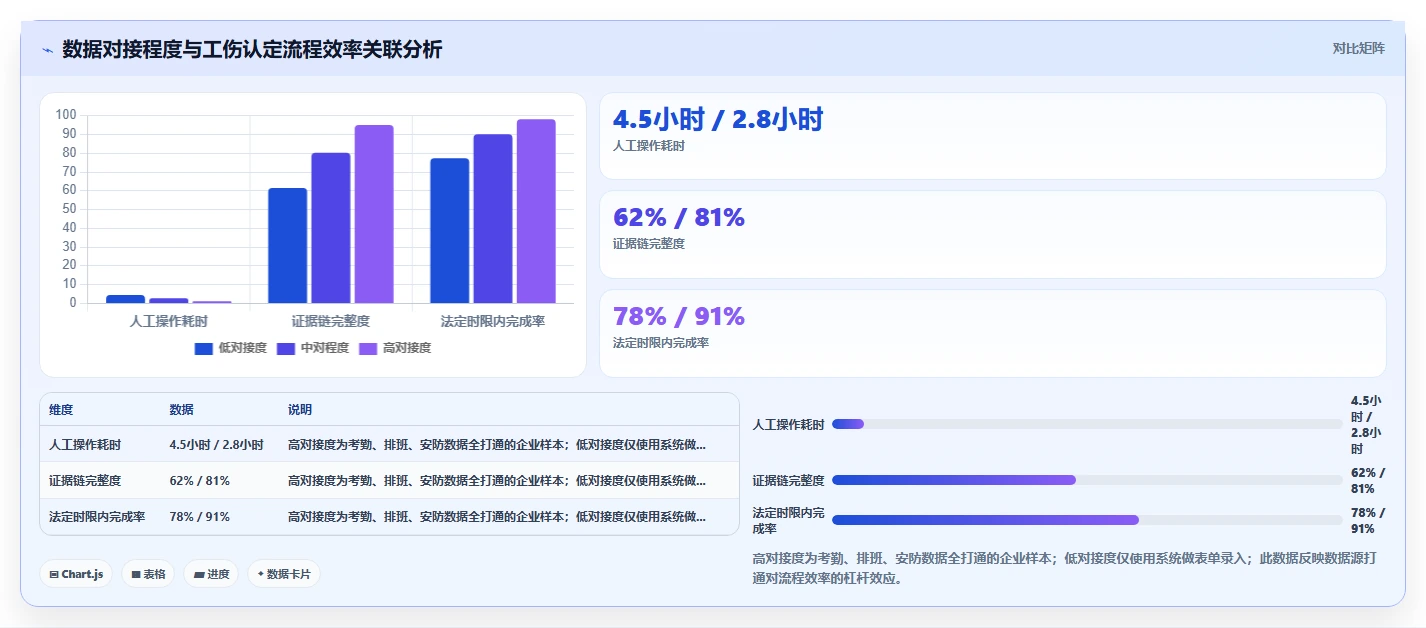Click the 低对接度 bar for 法定时限内完成率
Image resolution: width=1426 pixels, height=628 pixels.
(449, 231)
